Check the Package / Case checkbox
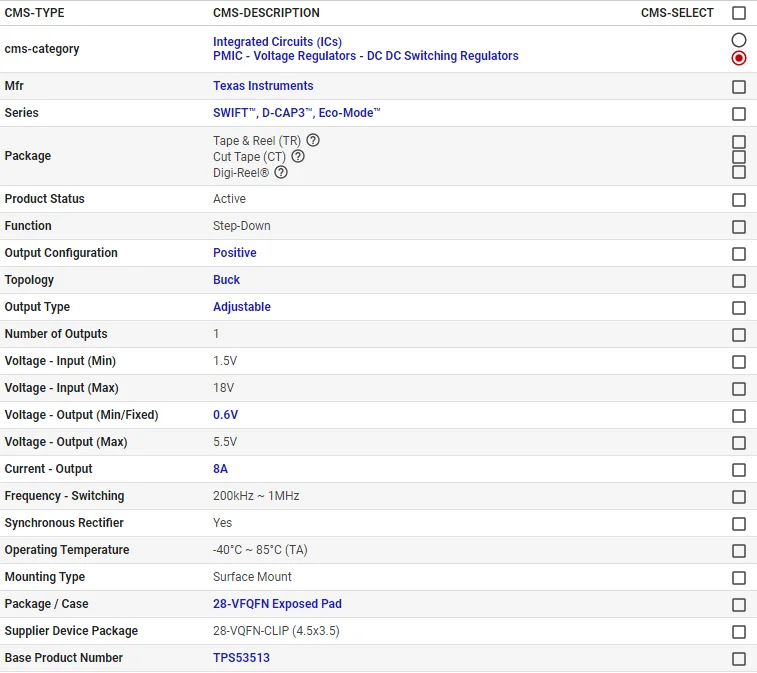The image size is (757, 673). [739, 605]
